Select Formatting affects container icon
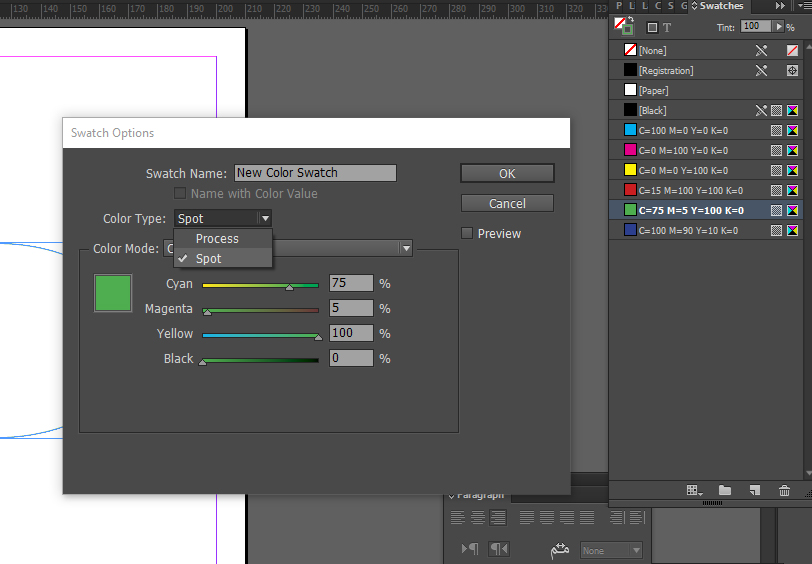The width and height of the screenshot is (812, 564). click(x=652, y=28)
